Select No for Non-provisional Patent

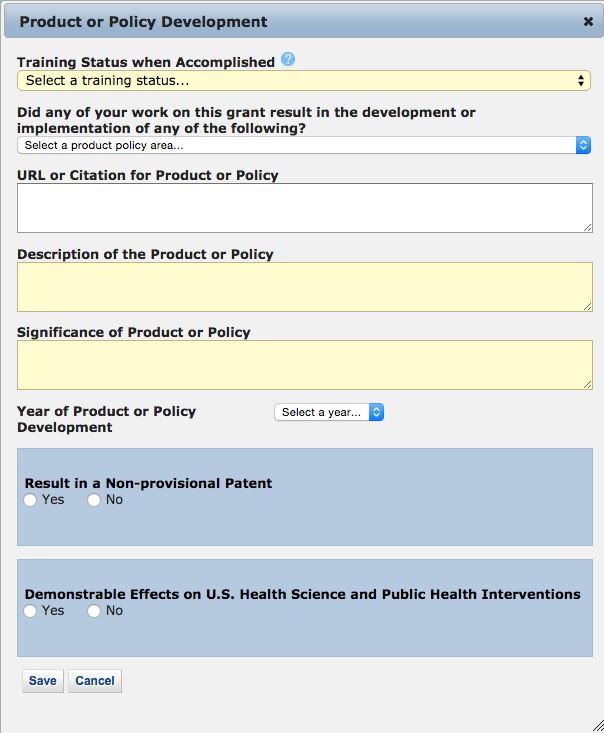94,500
